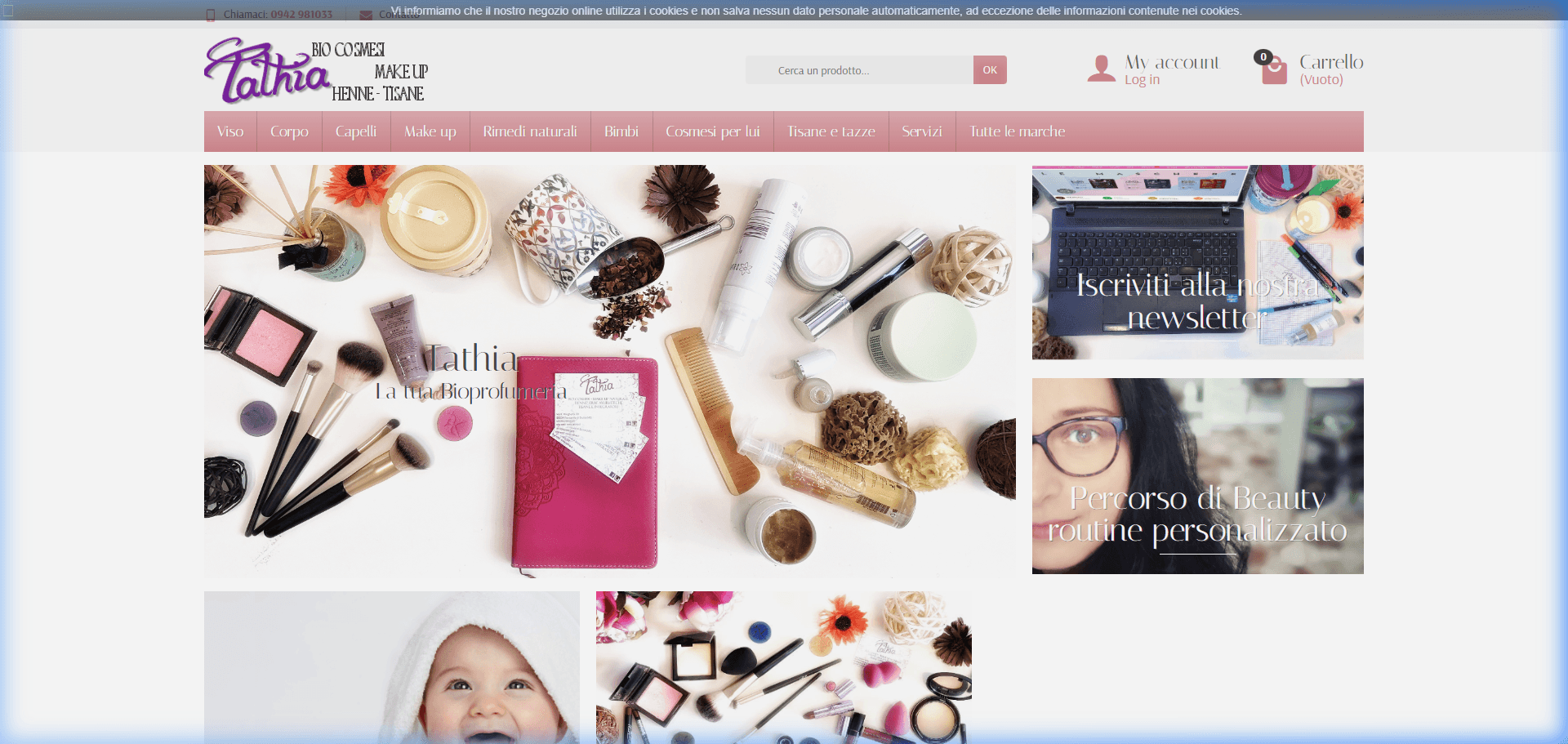
Task: Click the (Vuoto) cart status text
Action: 1321,80
